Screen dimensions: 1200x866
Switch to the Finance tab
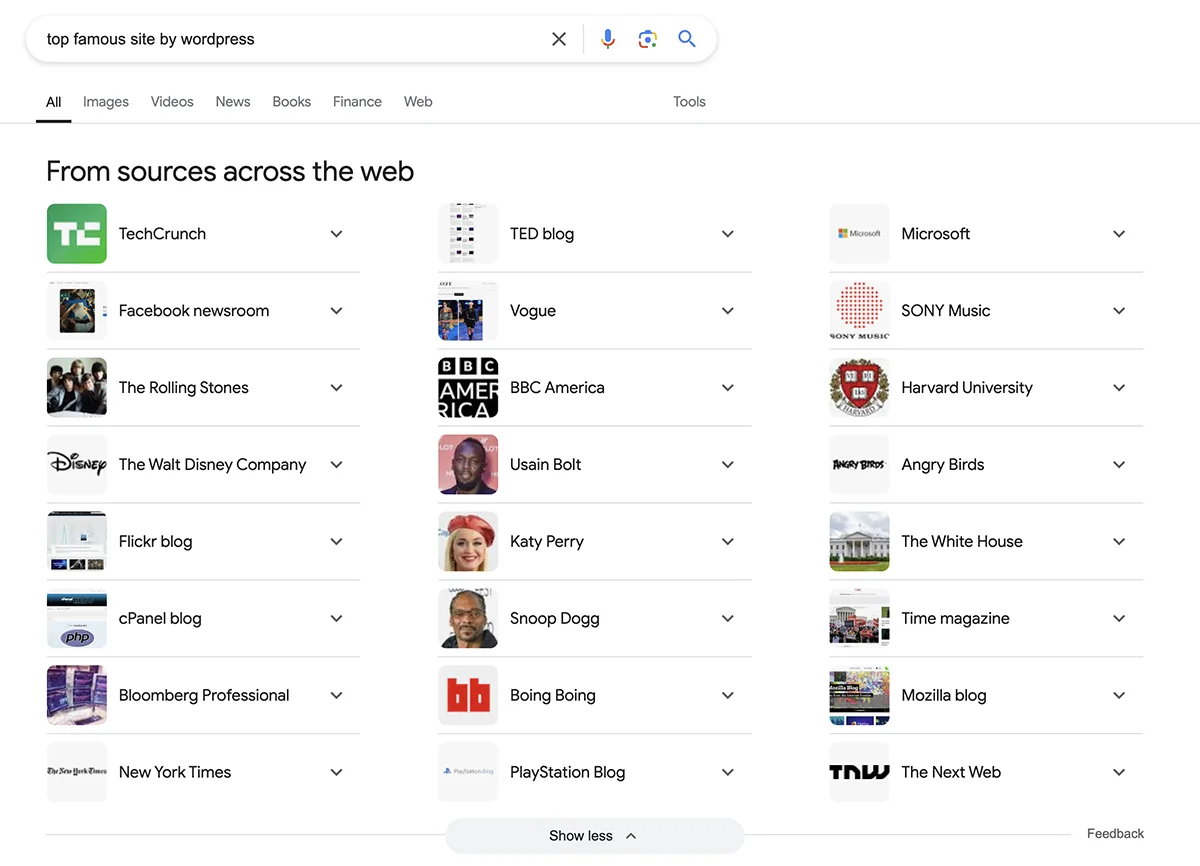click(357, 102)
